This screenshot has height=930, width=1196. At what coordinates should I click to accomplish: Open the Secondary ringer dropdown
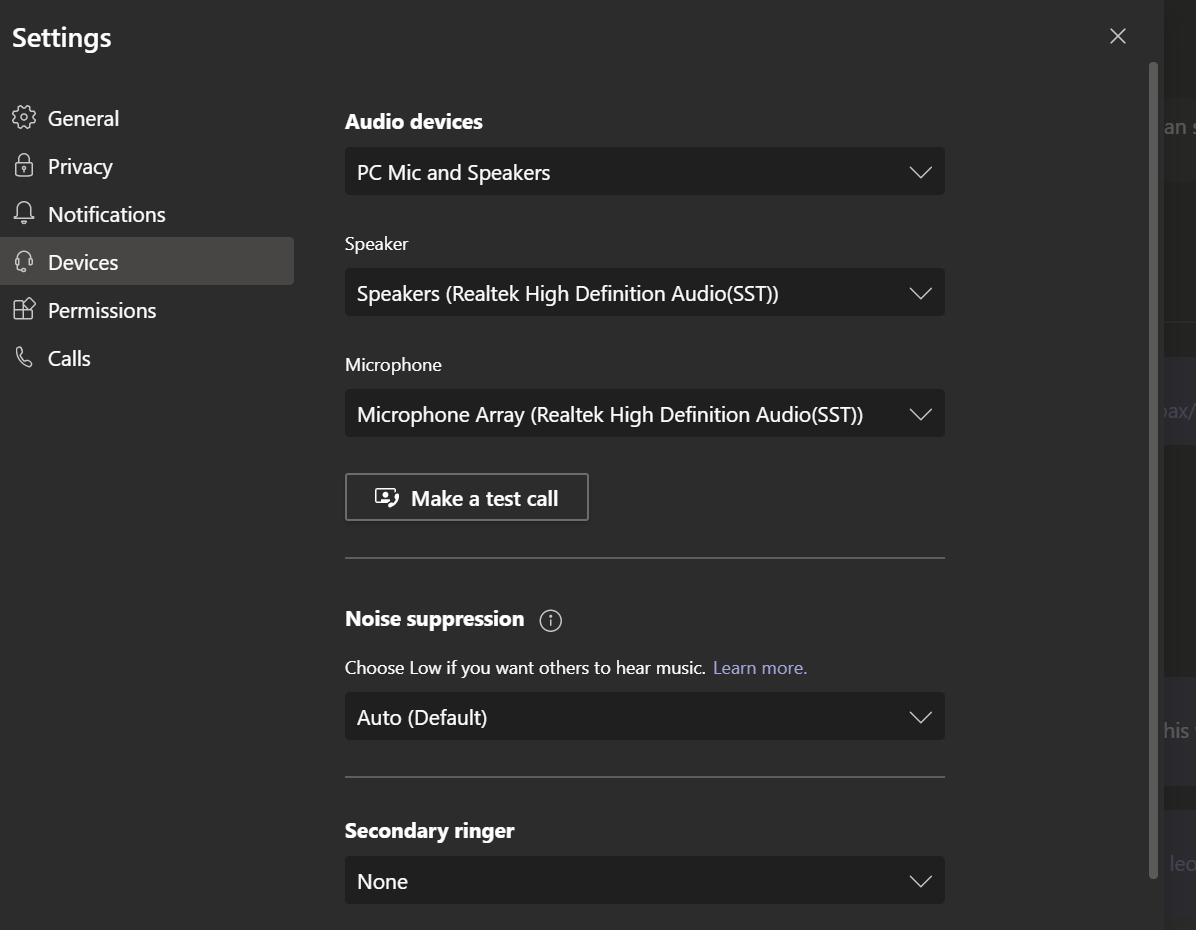[644, 881]
